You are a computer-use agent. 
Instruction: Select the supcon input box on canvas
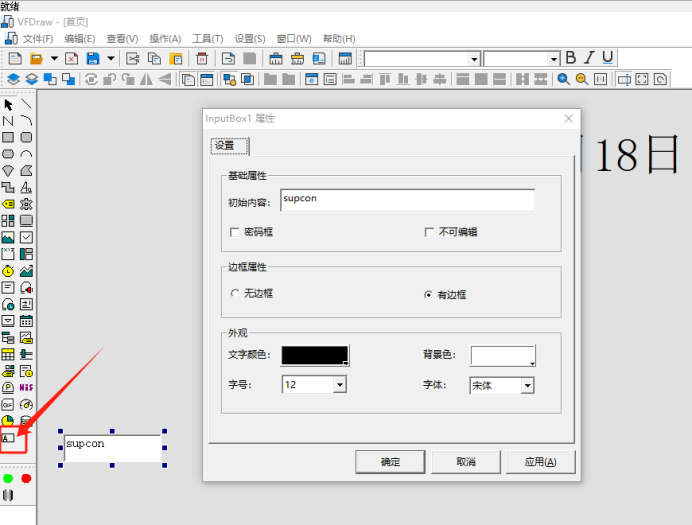tap(113, 448)
